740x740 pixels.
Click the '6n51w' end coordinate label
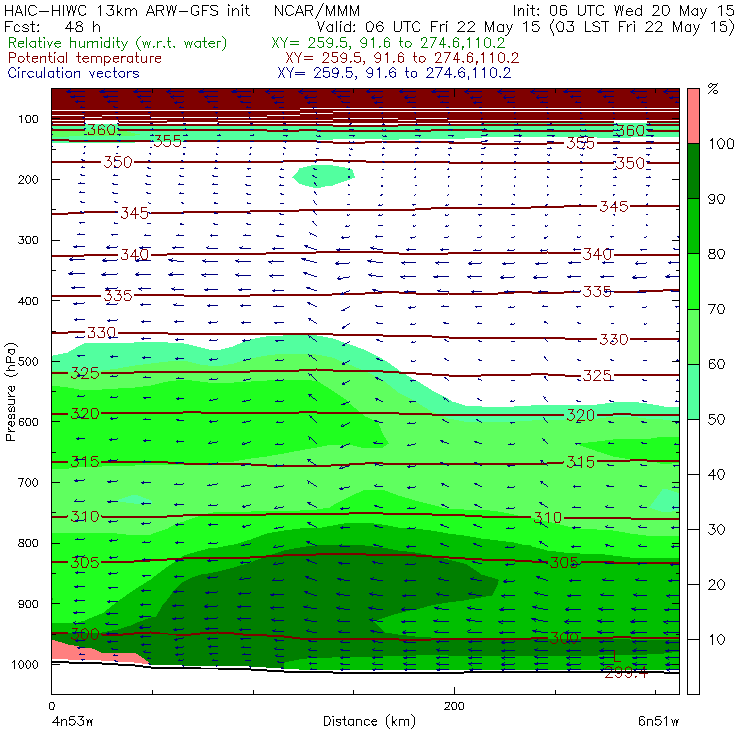tap(658, 722)
